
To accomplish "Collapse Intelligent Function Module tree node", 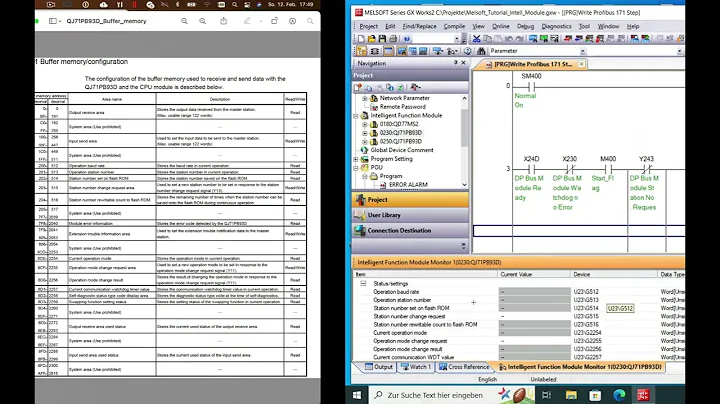I will click(356, 116).
